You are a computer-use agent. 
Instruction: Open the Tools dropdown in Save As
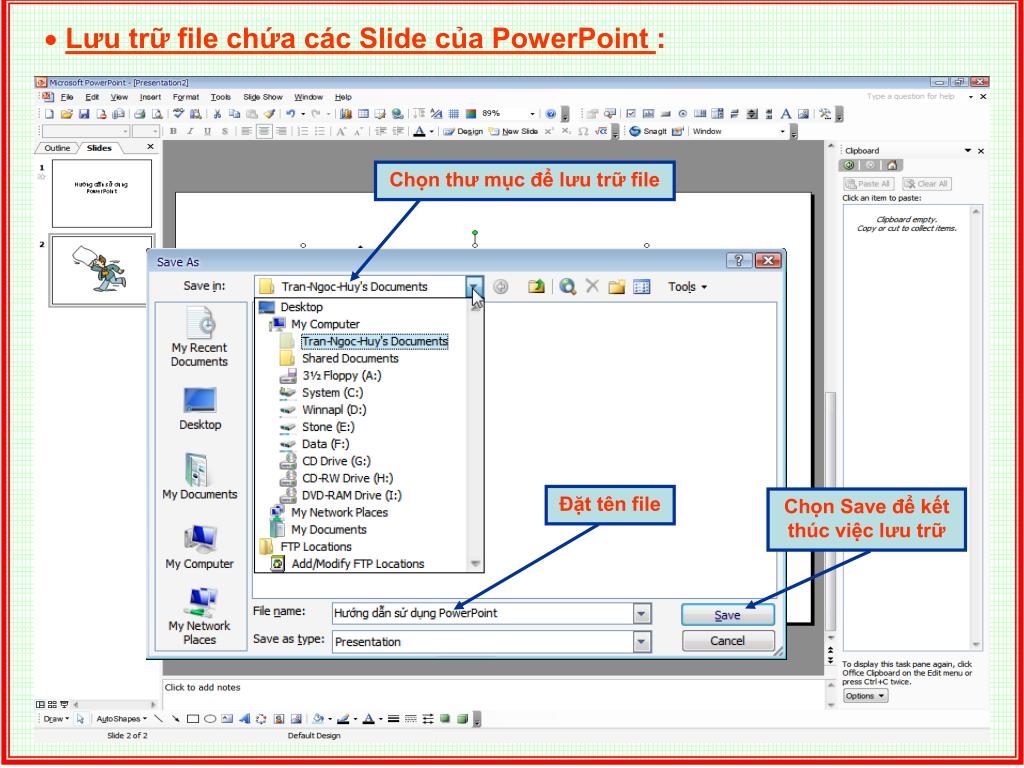[687, 287]
